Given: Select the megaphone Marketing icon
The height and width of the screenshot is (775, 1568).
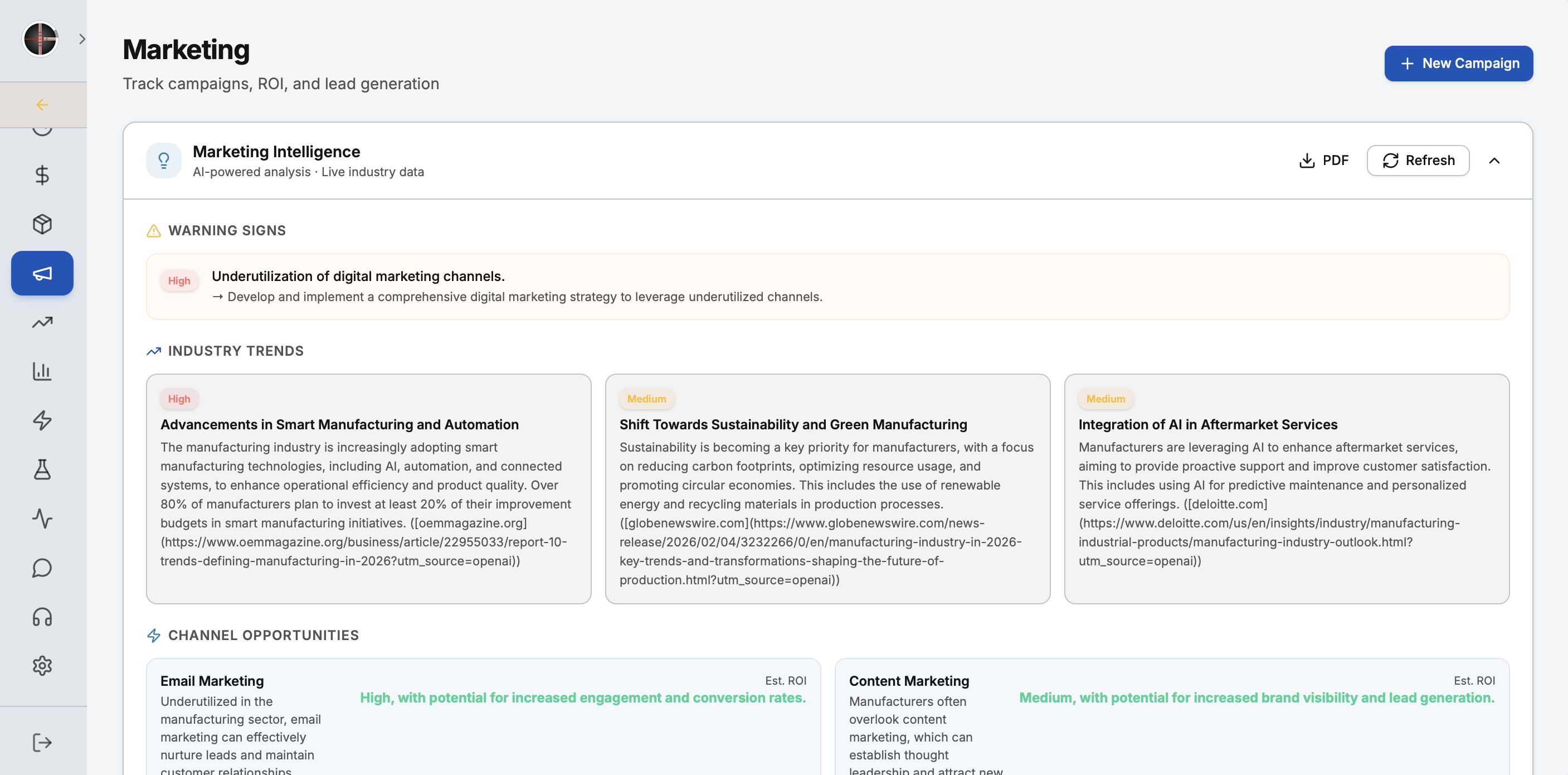Looking at the screenshot, I should click(42, 274).
